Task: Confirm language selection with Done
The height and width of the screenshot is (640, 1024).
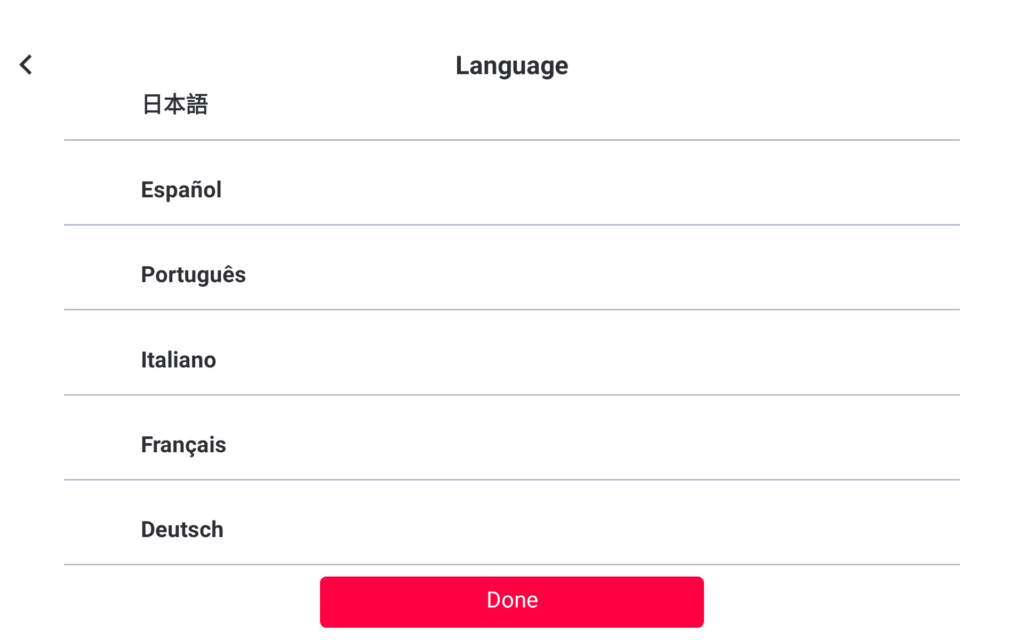Action: [x=511, y=601]
